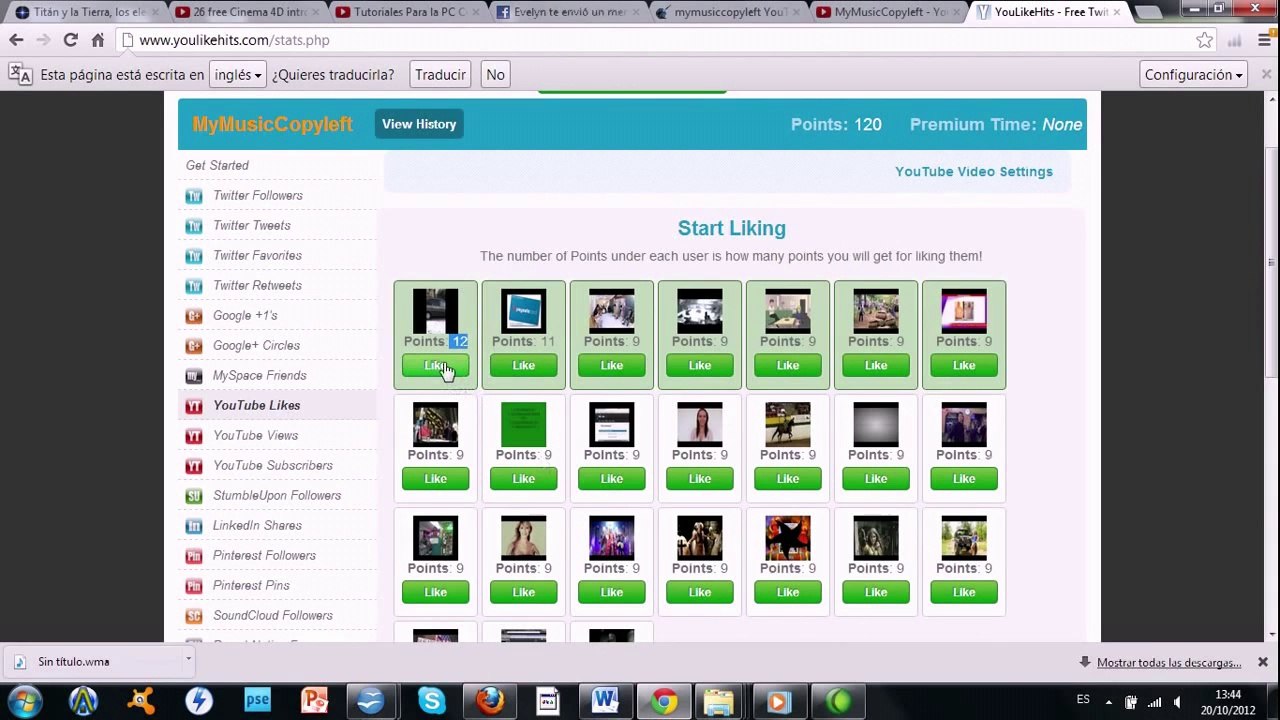Click the Pinterest Pins sidebar icon
1280x720 pixels.
click(194, 586)
